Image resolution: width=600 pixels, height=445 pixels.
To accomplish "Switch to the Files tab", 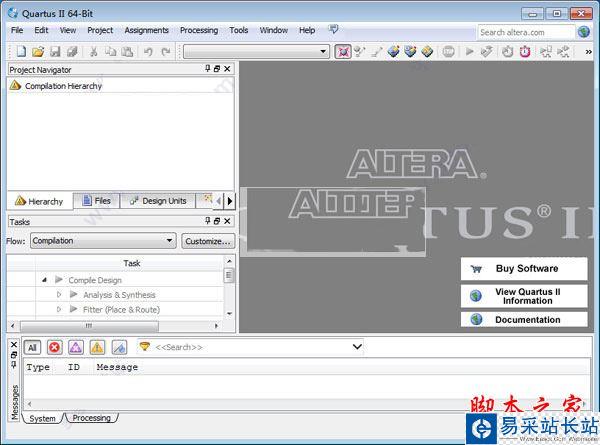I will pos(96,200).
